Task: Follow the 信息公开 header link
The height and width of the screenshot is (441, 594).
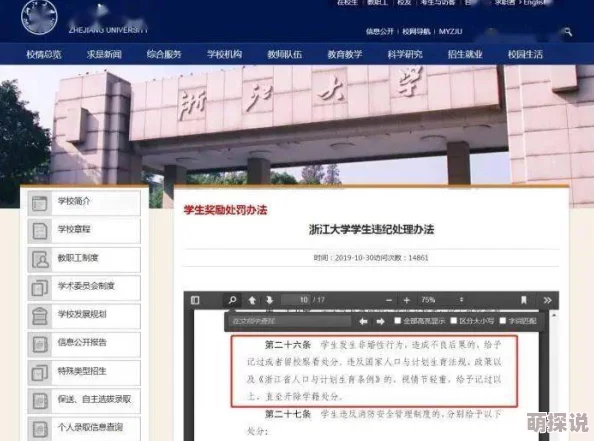Action: coord(380,31)
